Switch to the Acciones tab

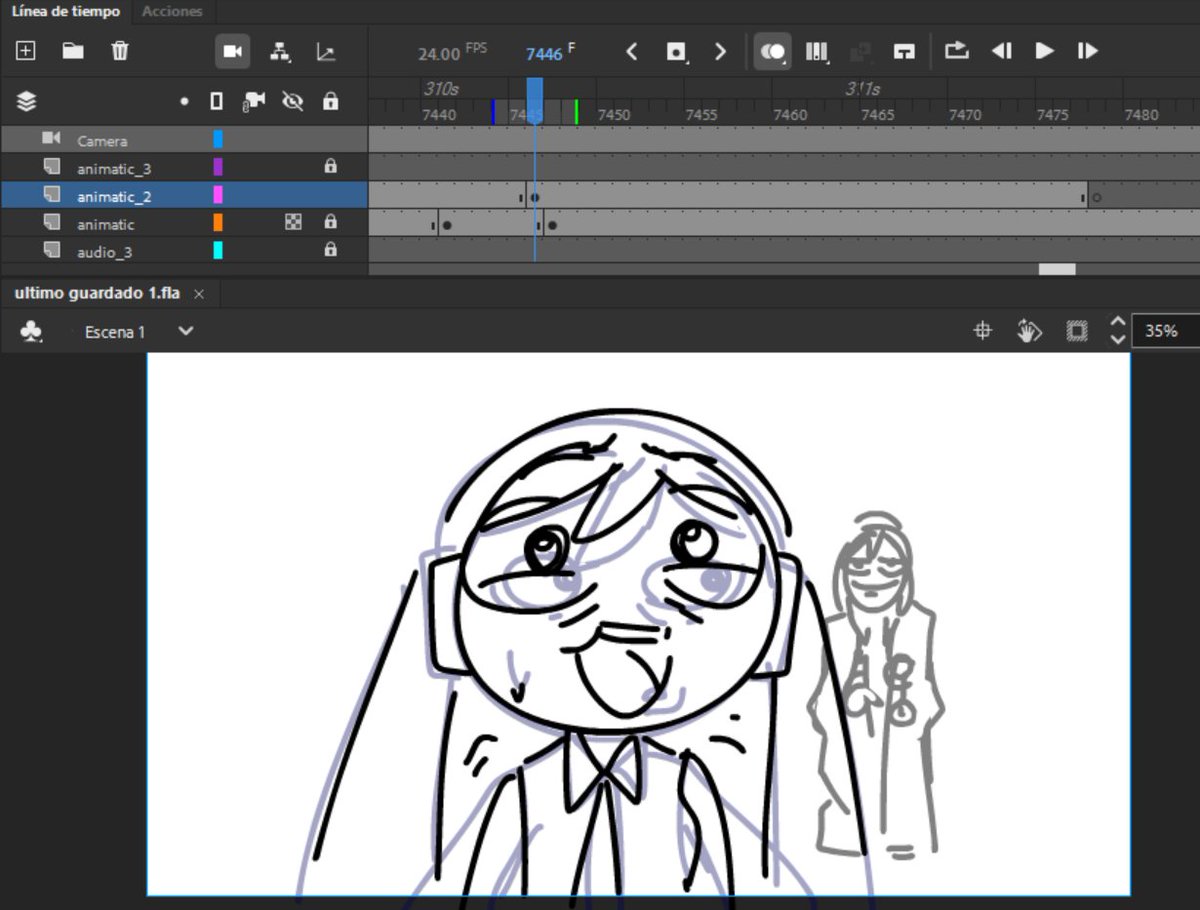coord(172,12)
